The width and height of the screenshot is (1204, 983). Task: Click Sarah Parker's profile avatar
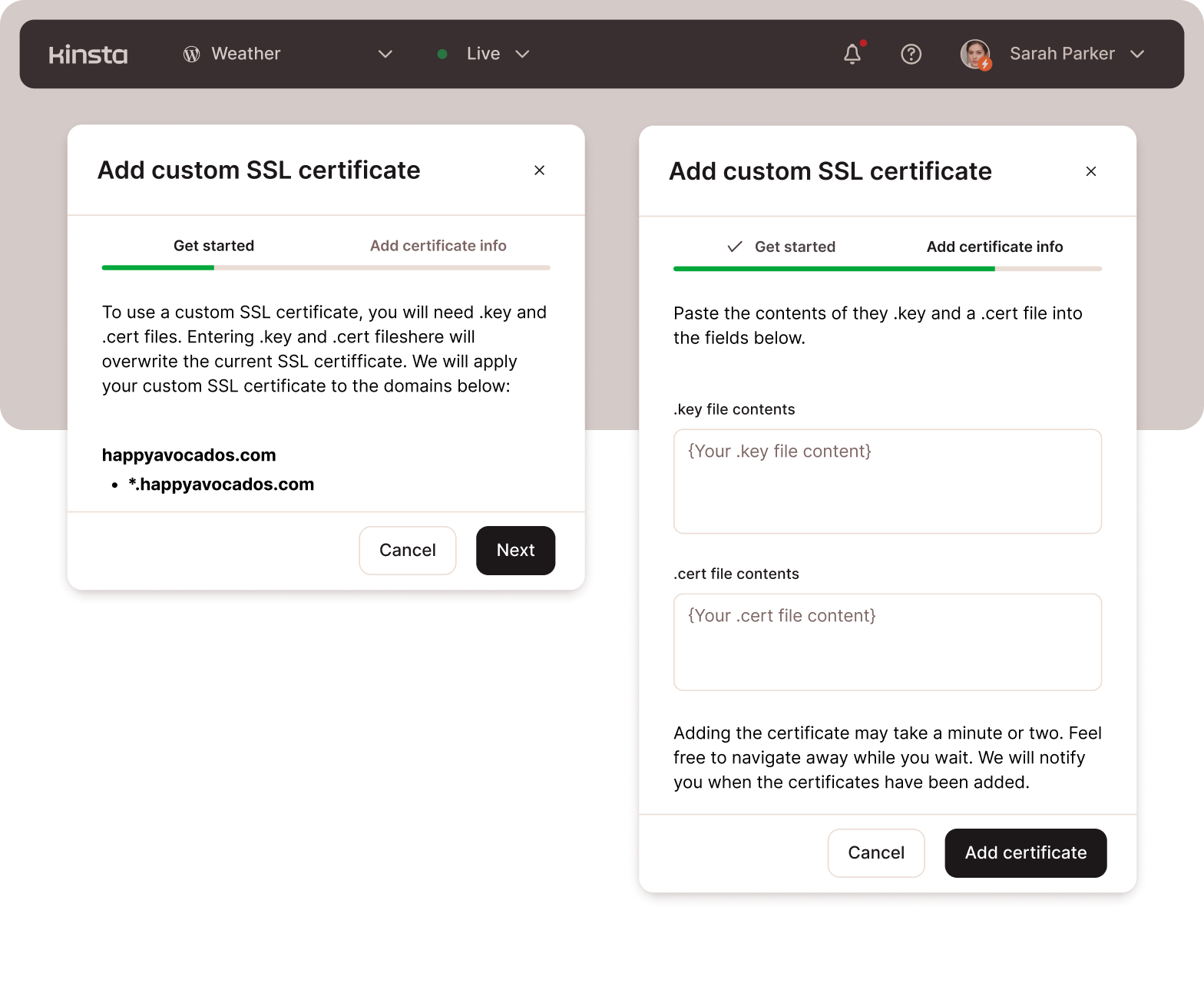975,54
